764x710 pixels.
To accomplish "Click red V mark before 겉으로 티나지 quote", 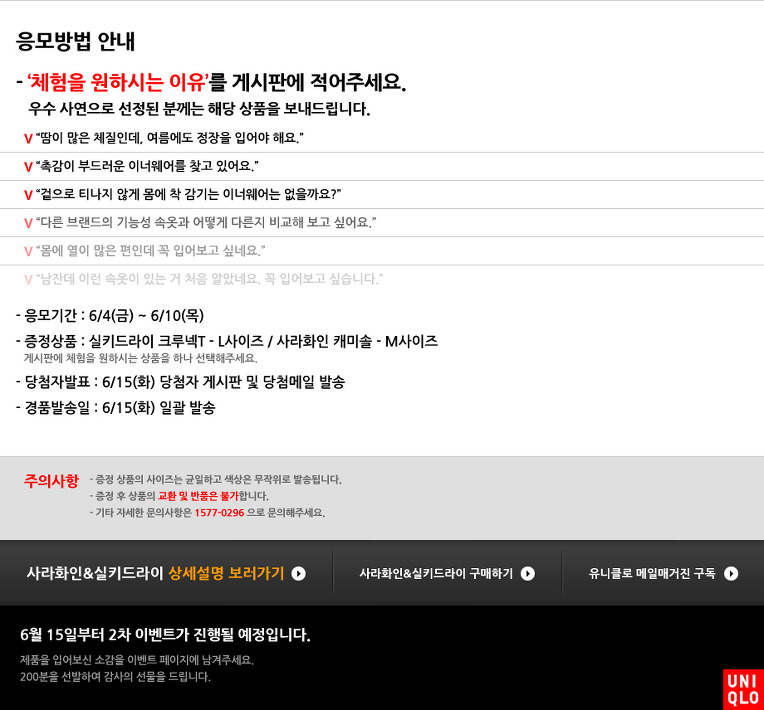I will pos(28,195).
